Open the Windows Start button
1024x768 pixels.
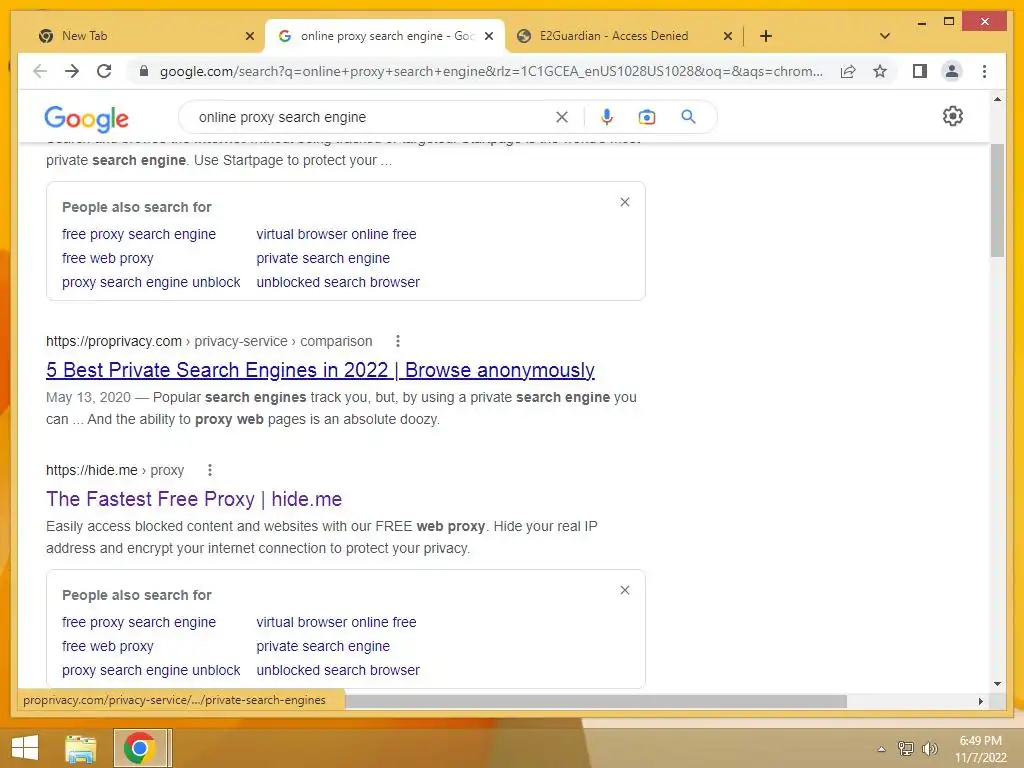click(x=25, y=748)
